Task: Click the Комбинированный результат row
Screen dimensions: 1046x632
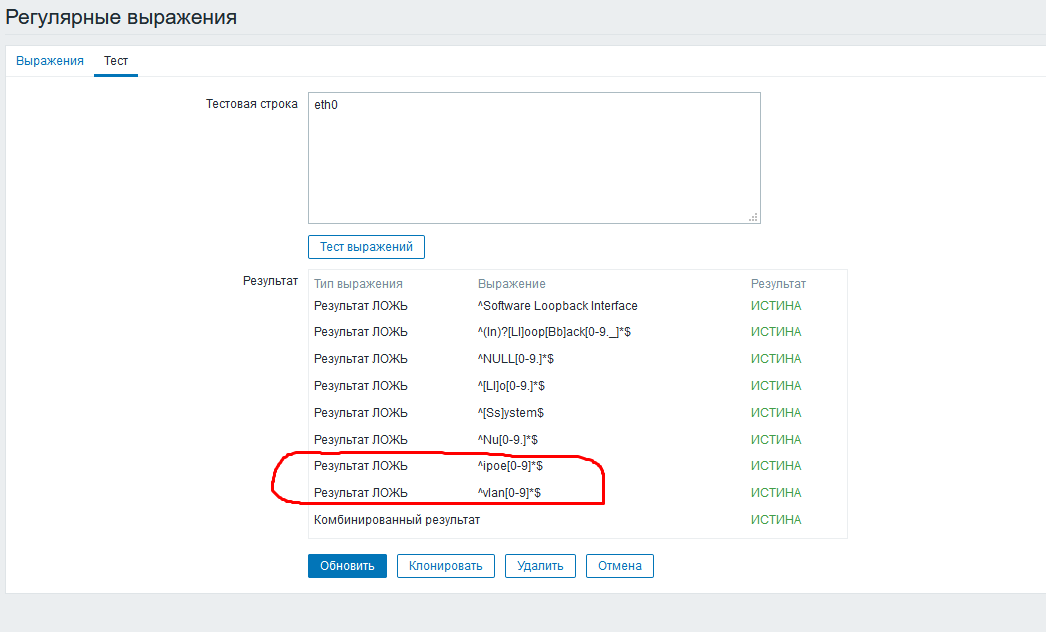Action: click(395, 519)
